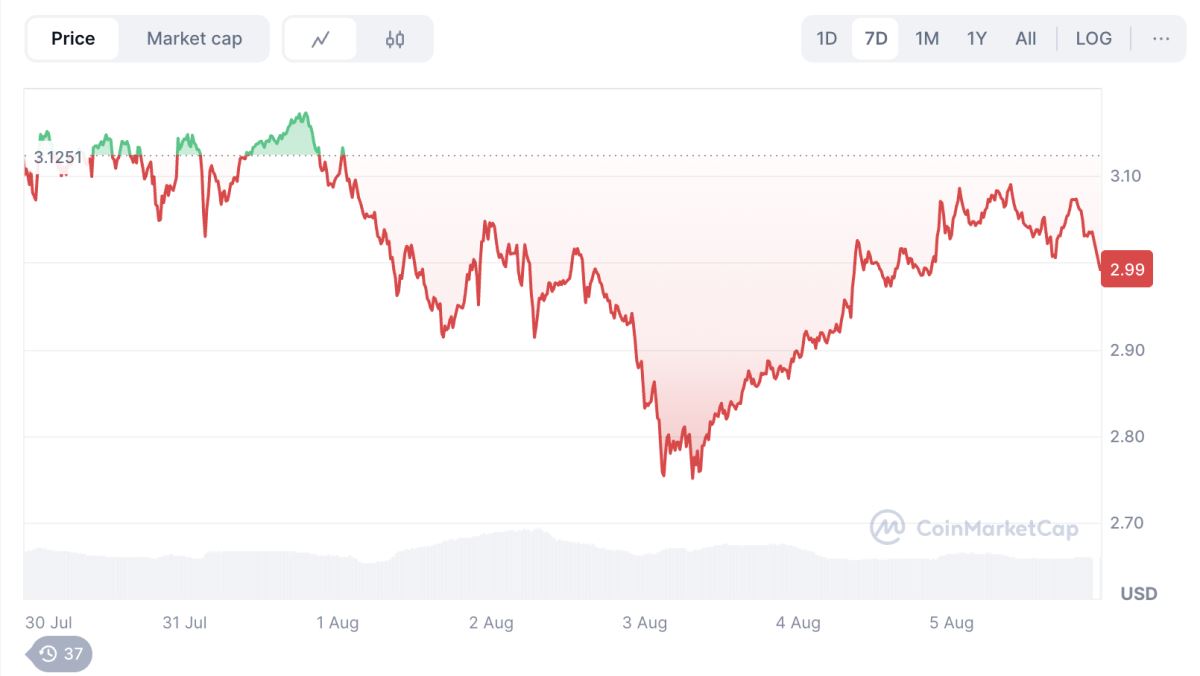The width and height of the screenshot is (1200, 676).
Task: Select the 7D time range
Action: [x=876, y=39]
